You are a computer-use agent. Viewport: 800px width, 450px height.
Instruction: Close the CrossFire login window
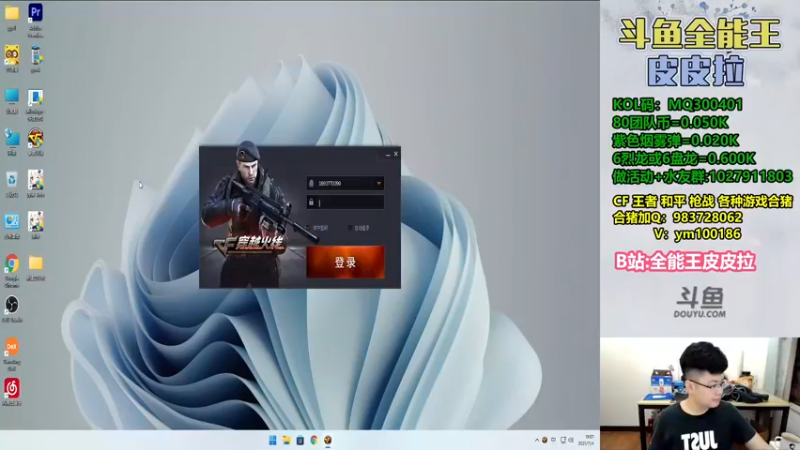point(395,154)
